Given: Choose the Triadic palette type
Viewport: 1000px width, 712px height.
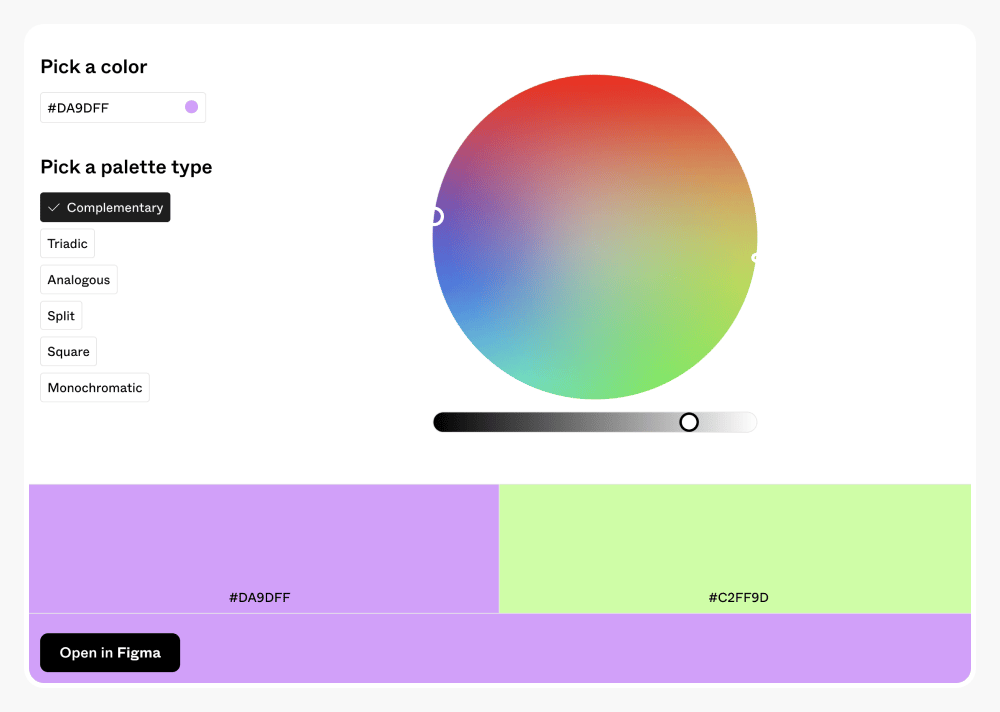Looking at the screenshot, I should (68, 244).
